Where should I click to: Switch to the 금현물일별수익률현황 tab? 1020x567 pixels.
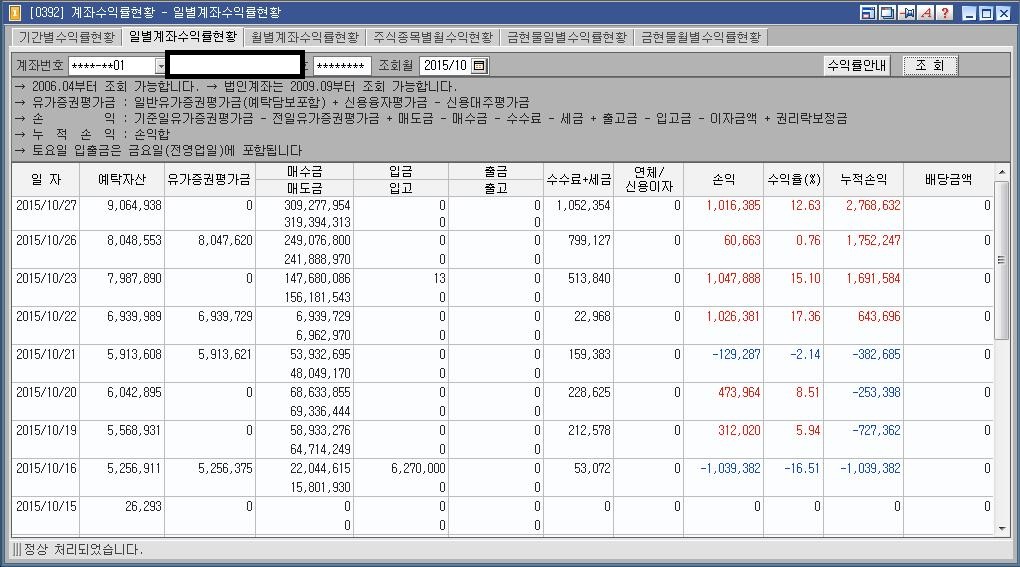point(567,38)
